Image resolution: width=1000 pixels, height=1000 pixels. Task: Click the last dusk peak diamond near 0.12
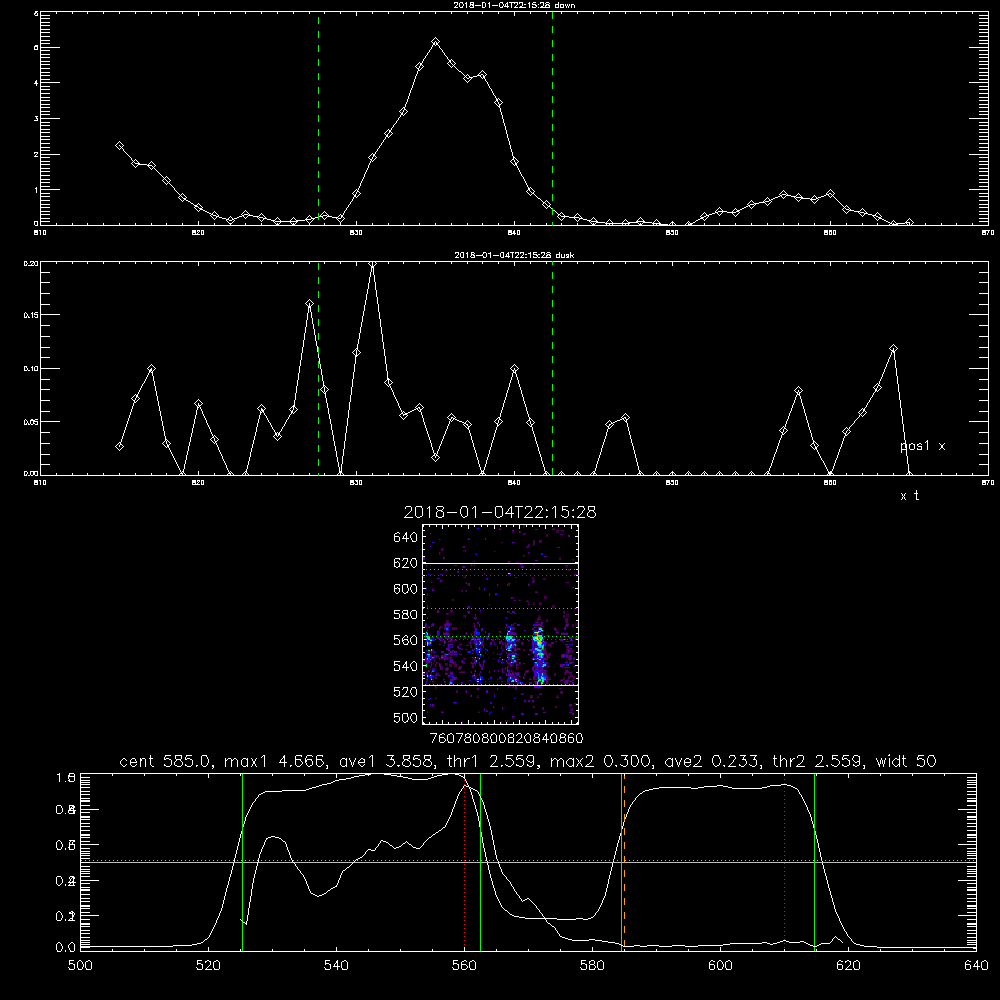[x=893, y=349]
